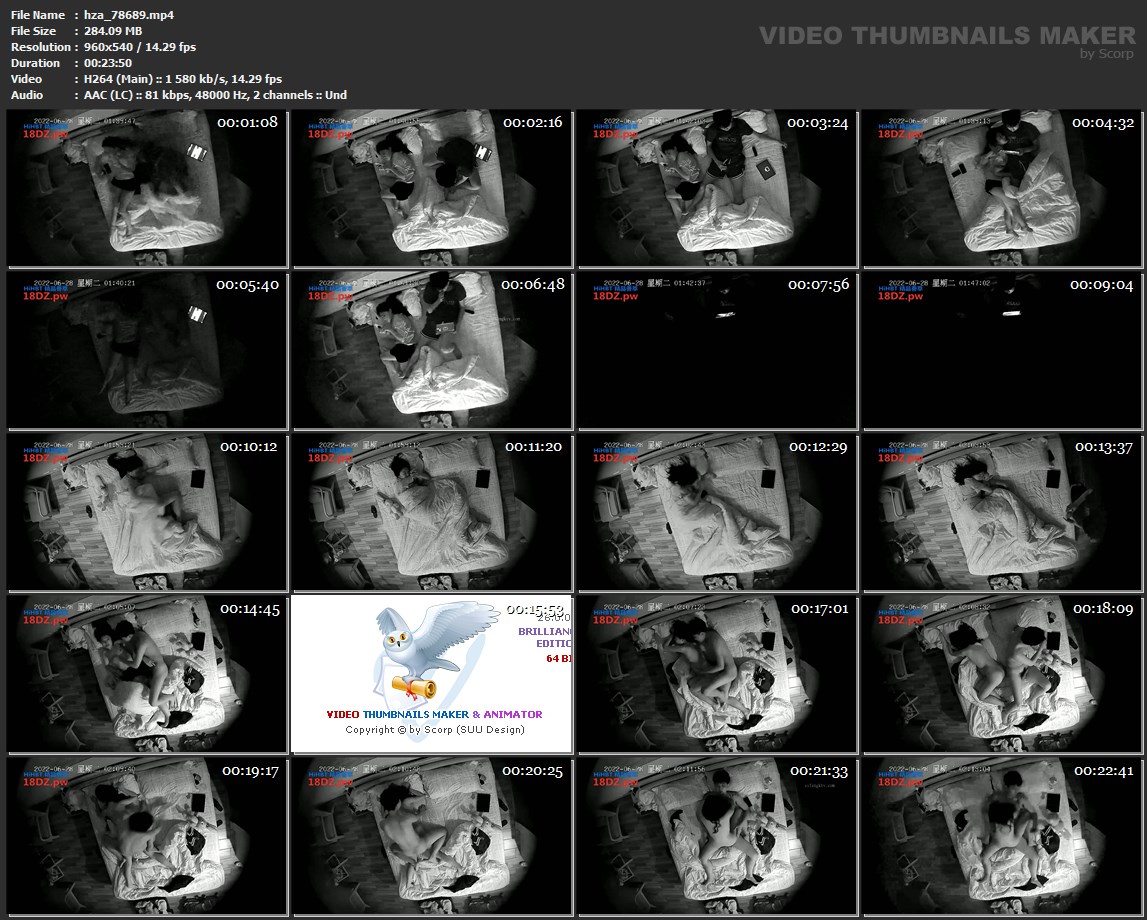The height and width of the screenshot is (920, 1147).
Task: Open the thumbnail at timestamp 00:01:08
Action: (147, 188)
